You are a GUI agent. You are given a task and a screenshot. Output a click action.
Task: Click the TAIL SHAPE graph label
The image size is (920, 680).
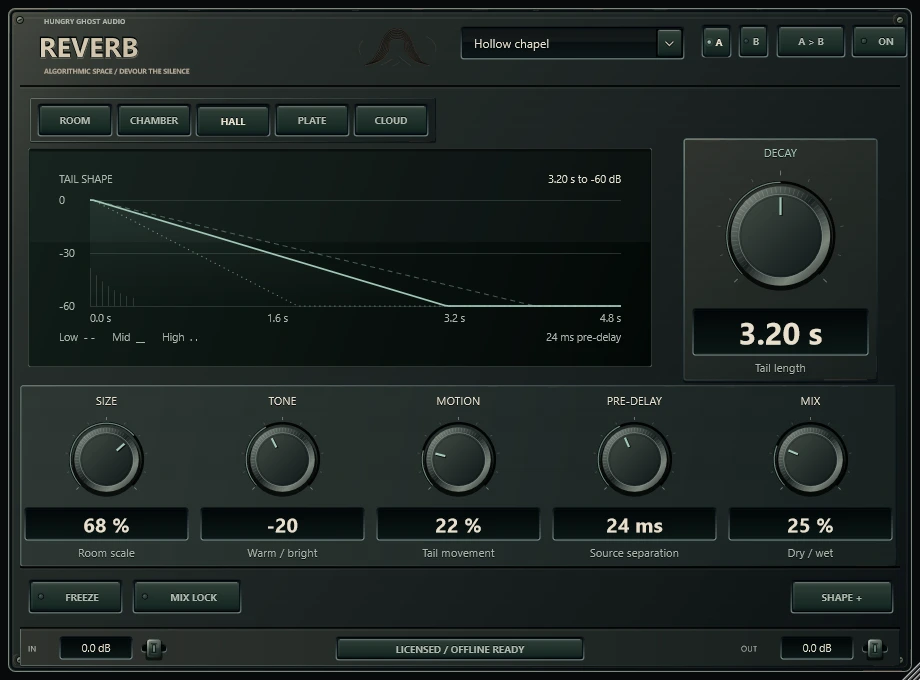tap(86, 179)
